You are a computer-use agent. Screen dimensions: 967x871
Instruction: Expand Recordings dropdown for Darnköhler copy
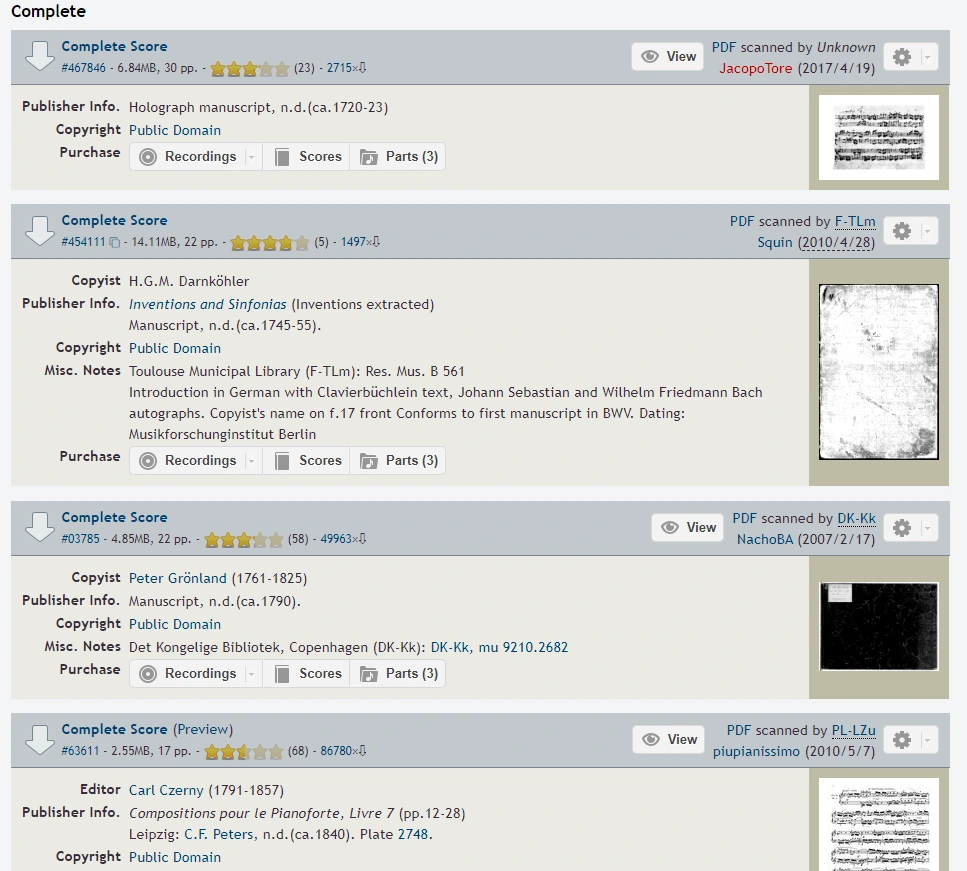tap(252, 461)
